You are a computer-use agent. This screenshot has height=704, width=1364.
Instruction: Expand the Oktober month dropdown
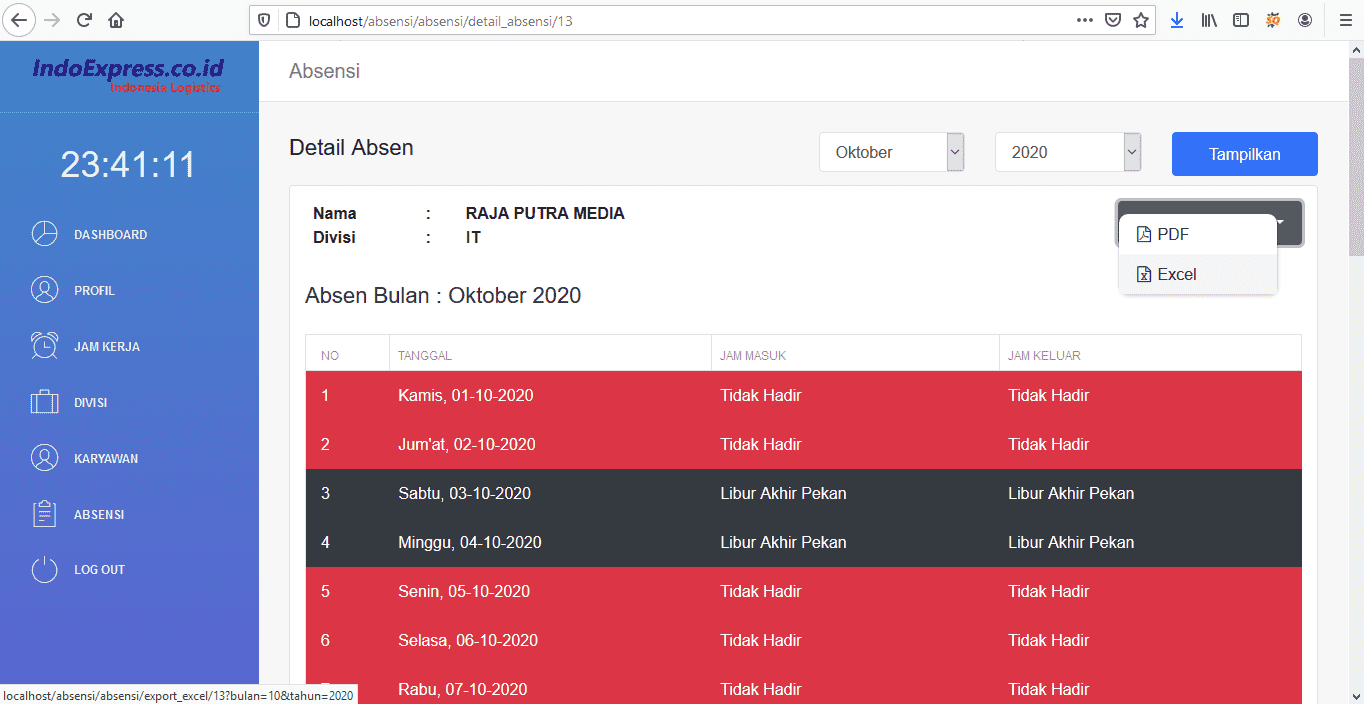[892, 153]
